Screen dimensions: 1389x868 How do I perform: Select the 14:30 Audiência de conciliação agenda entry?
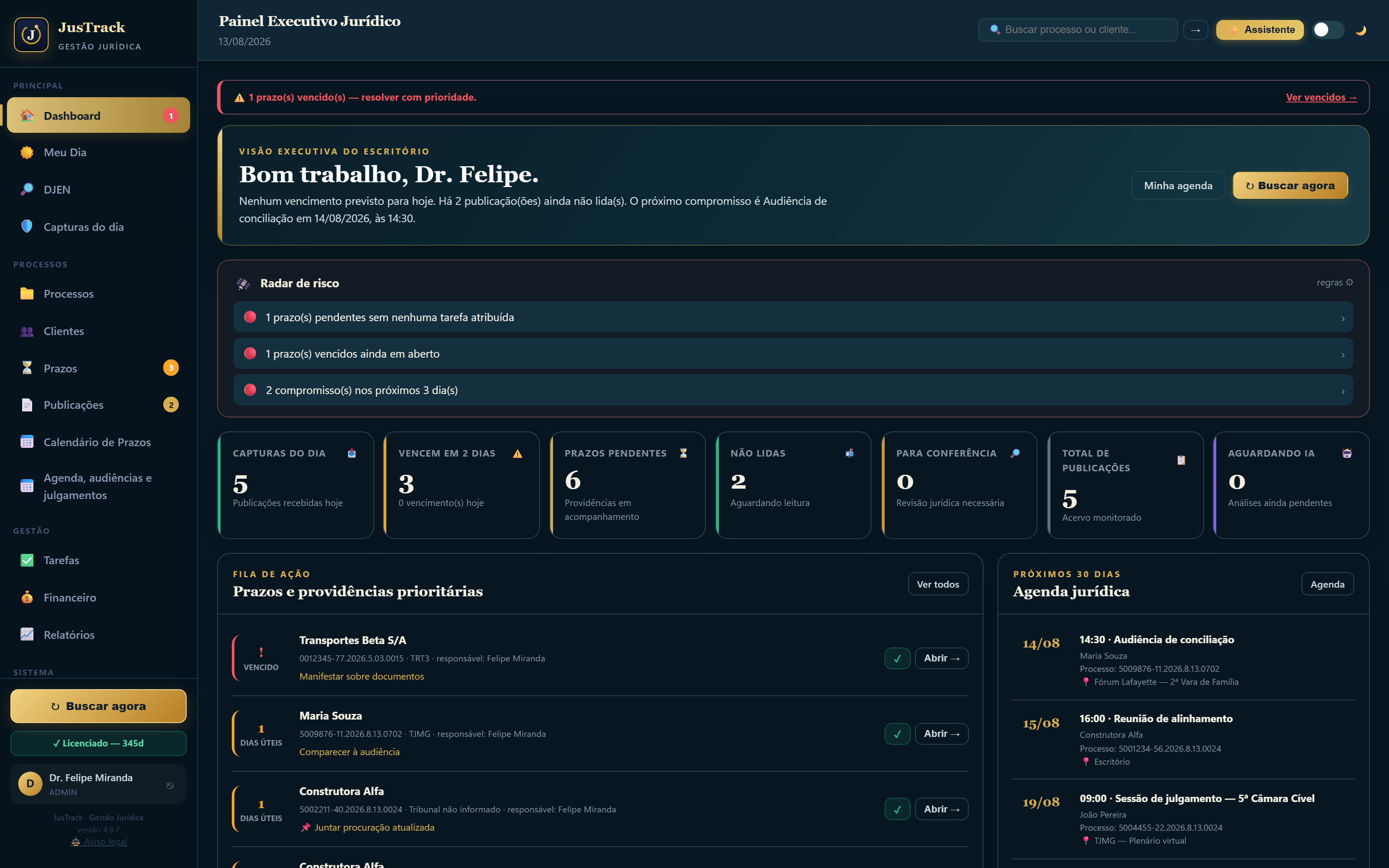(1184, 661)
